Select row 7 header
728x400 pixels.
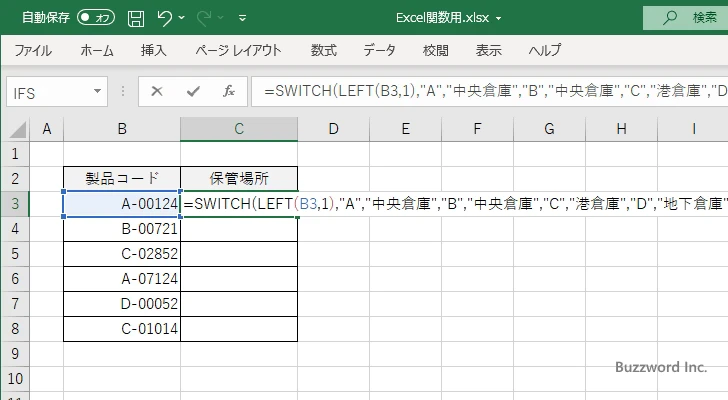[15, 304]
